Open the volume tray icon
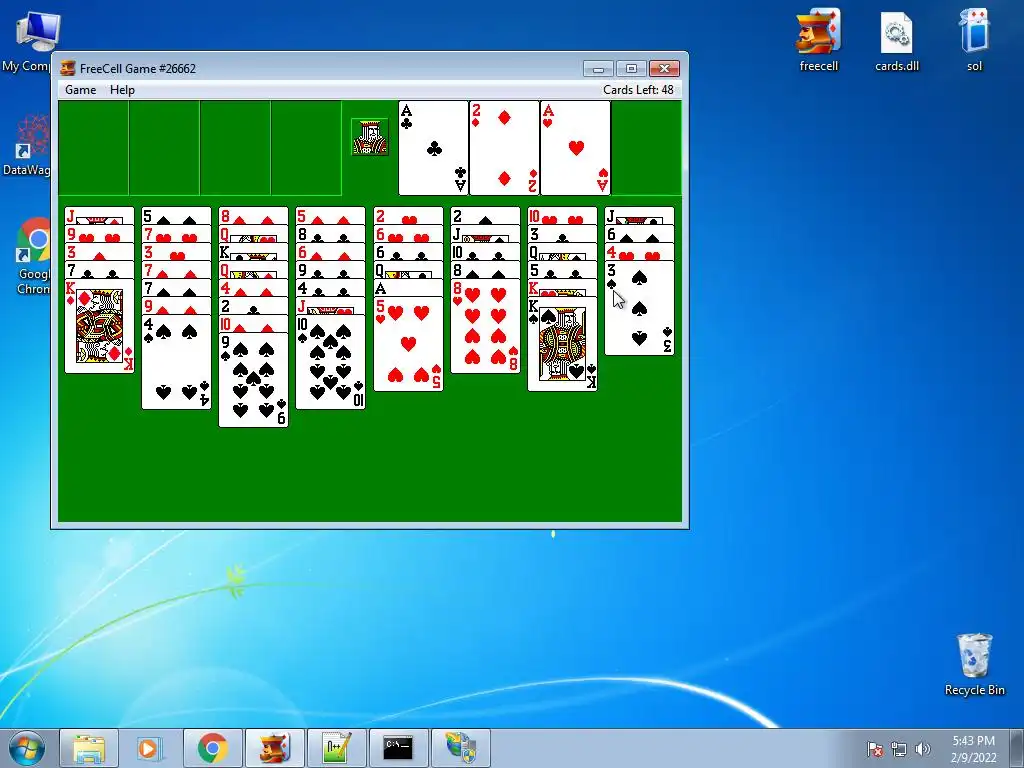Viewport: 1024px width, 768px height. (922, 749)
